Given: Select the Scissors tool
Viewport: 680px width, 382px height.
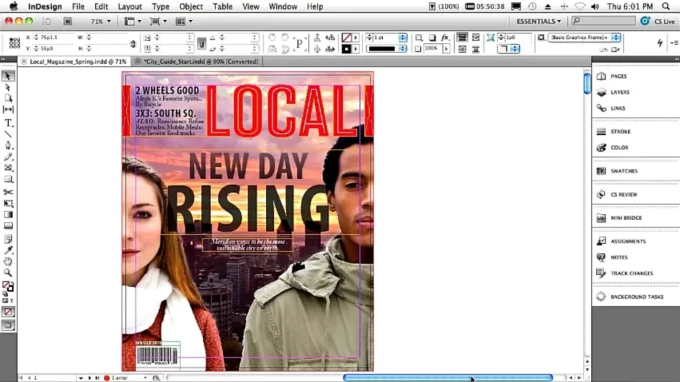Looking at the screenshot, I should click(8, 192).
